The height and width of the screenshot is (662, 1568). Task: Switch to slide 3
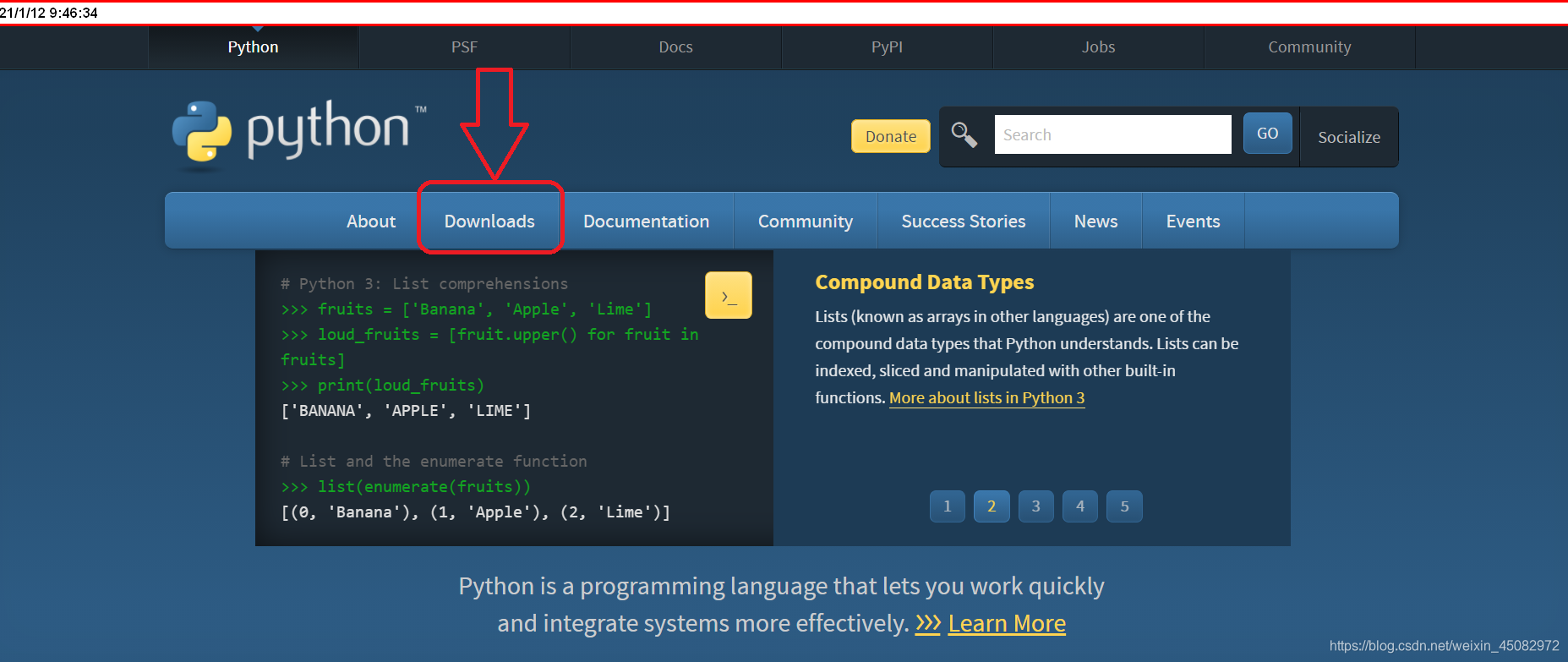tap(1036, 506)
